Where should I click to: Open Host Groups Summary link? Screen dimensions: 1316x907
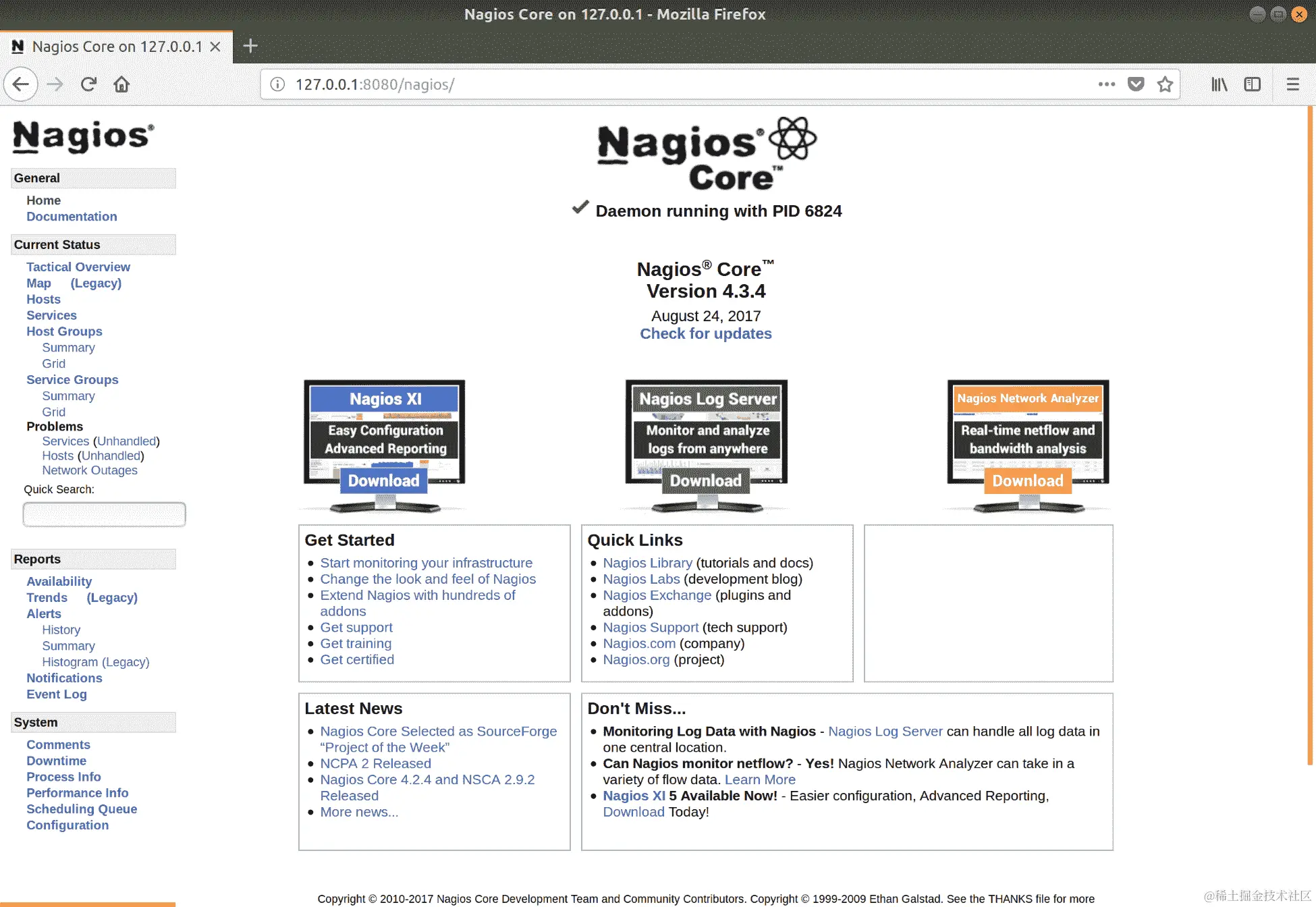(x=68, y=348)
